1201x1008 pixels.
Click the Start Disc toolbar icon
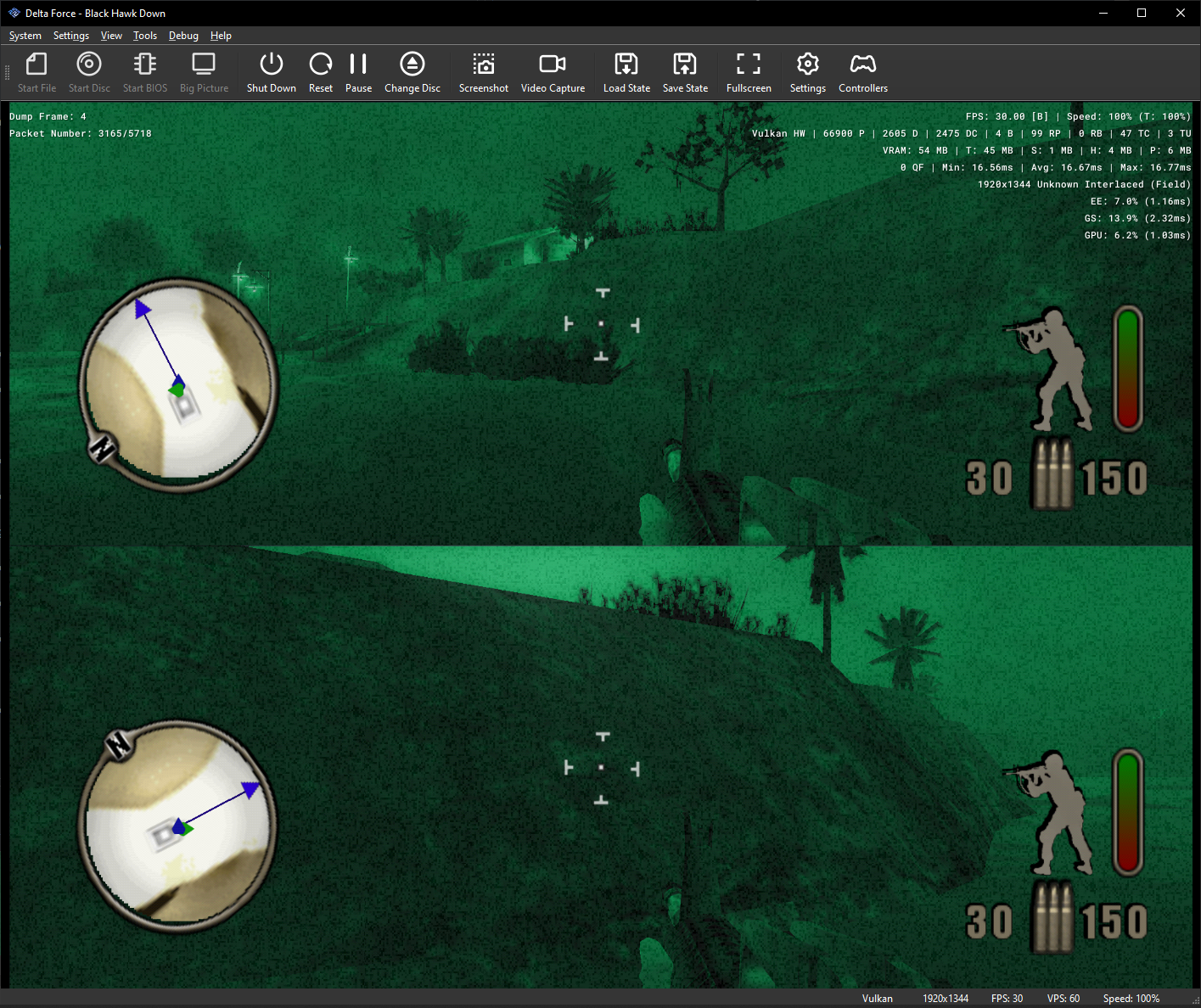click(89, 64)
